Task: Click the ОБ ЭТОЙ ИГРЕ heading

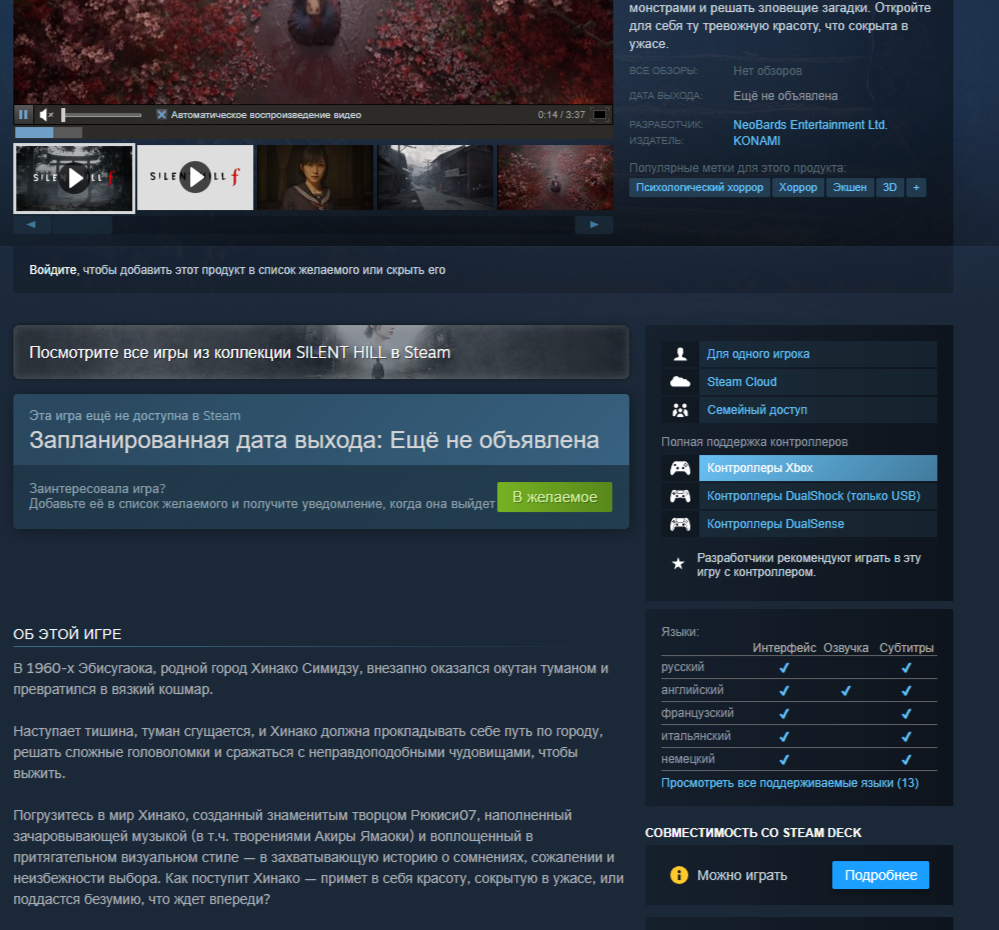Action: pos(67,634)
